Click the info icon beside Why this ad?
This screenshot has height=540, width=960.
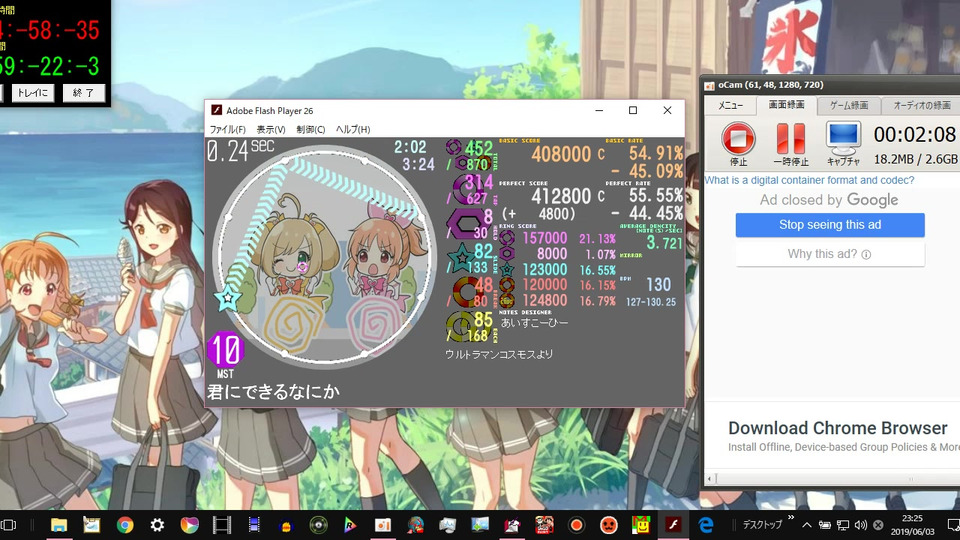click(x=866, y=255)
